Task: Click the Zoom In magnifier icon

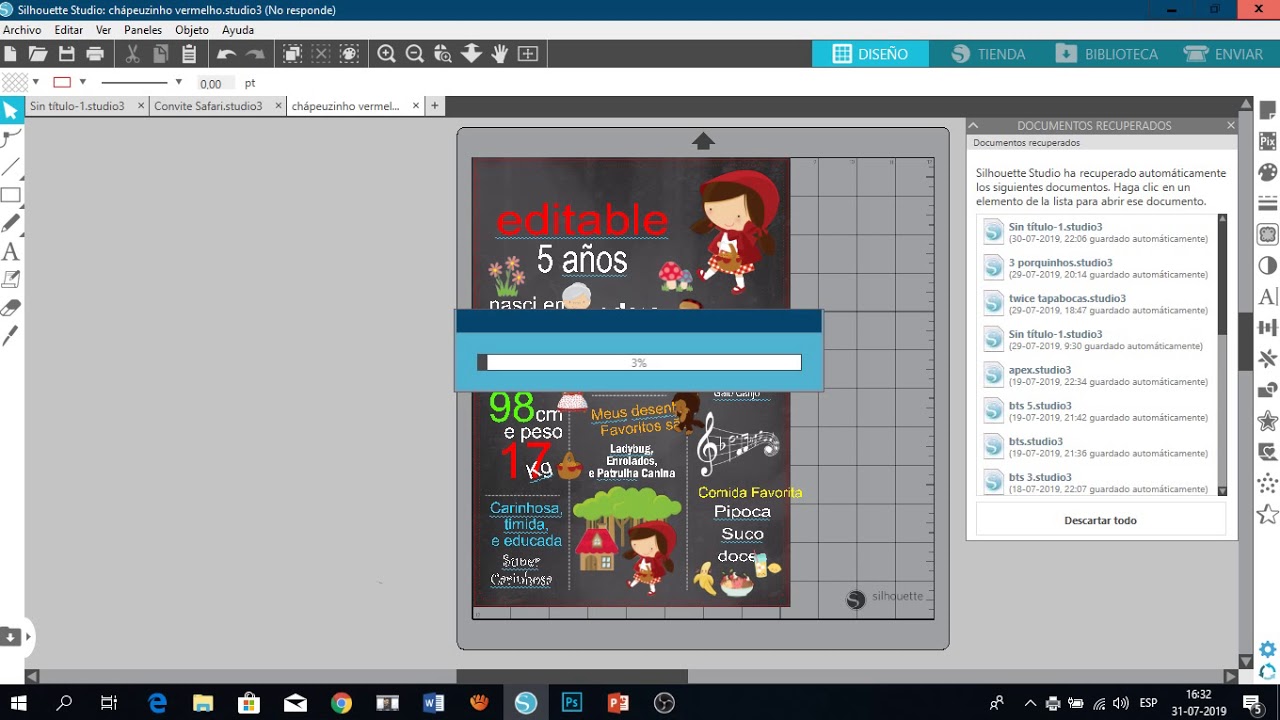Action: pyautogui.click(x=386, y=54)
